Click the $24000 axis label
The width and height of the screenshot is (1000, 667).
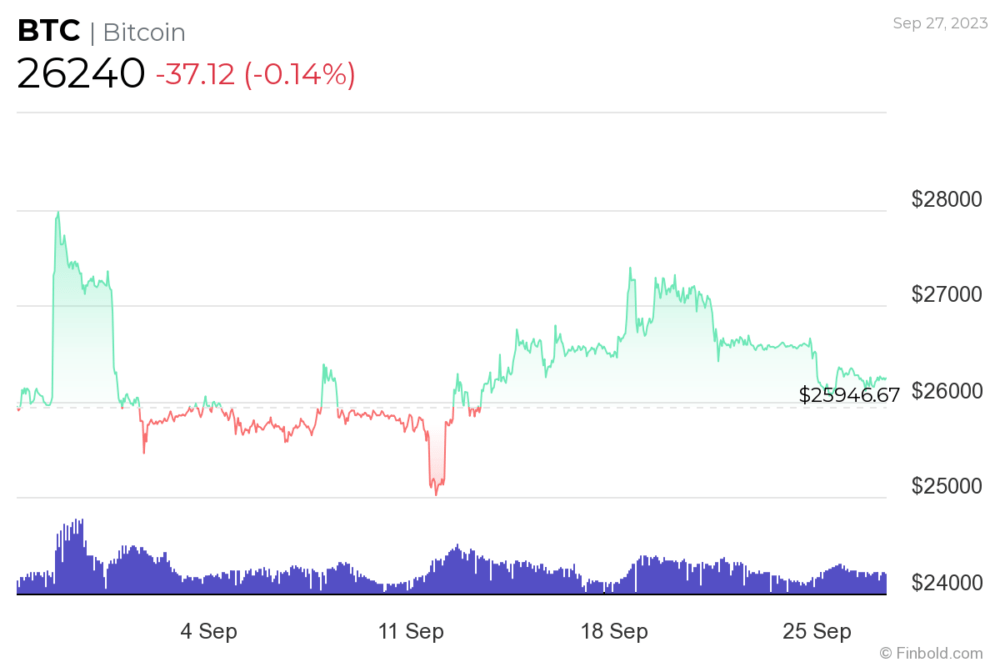[946, 582]
